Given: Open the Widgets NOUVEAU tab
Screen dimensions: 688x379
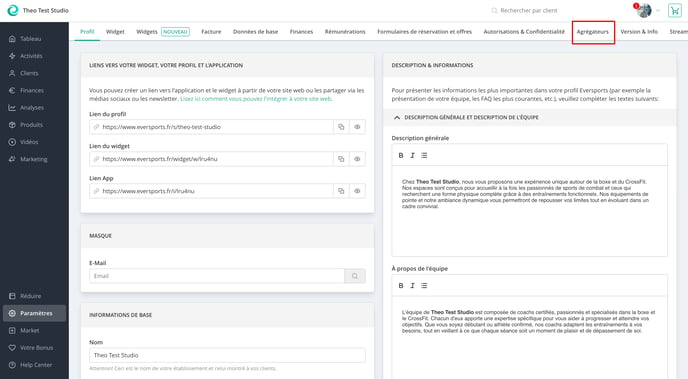Looking at the screenshot, I should (163, 32).
